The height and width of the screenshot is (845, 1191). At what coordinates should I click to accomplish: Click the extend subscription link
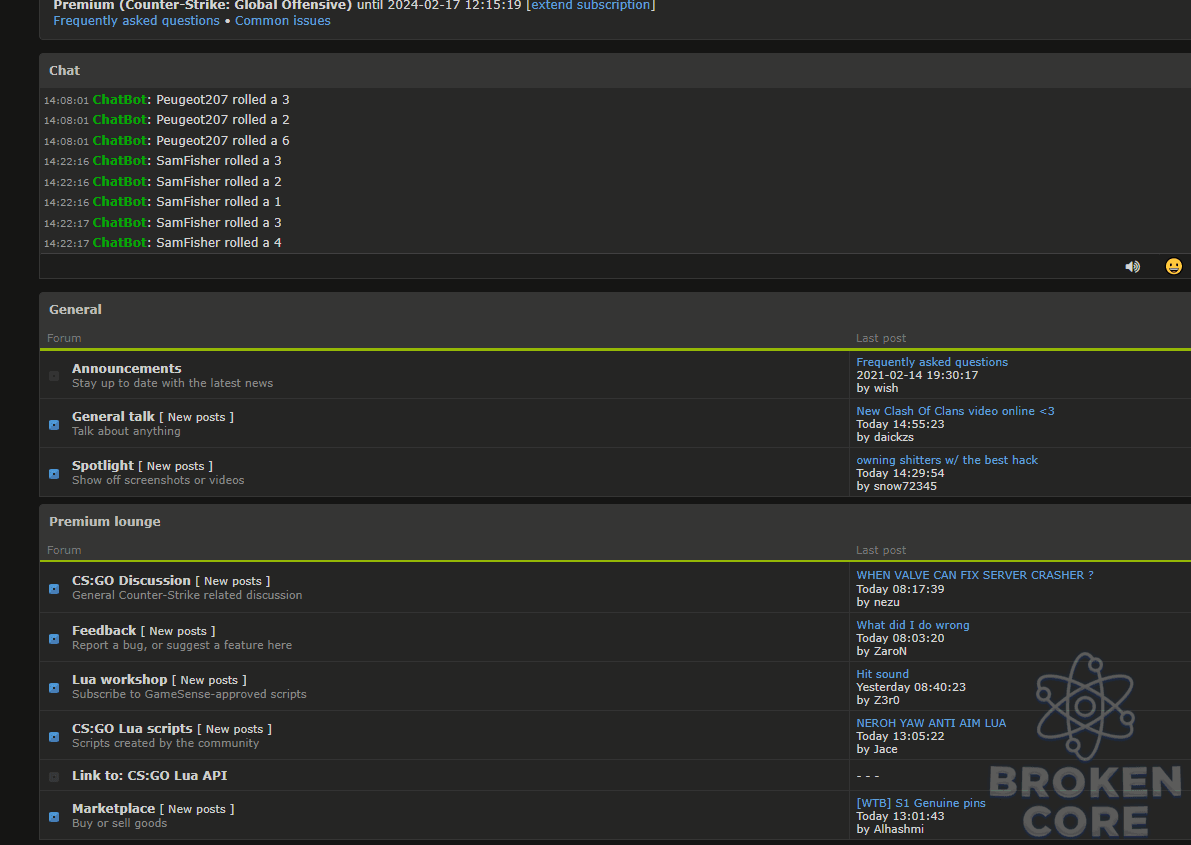pos(590,5)
